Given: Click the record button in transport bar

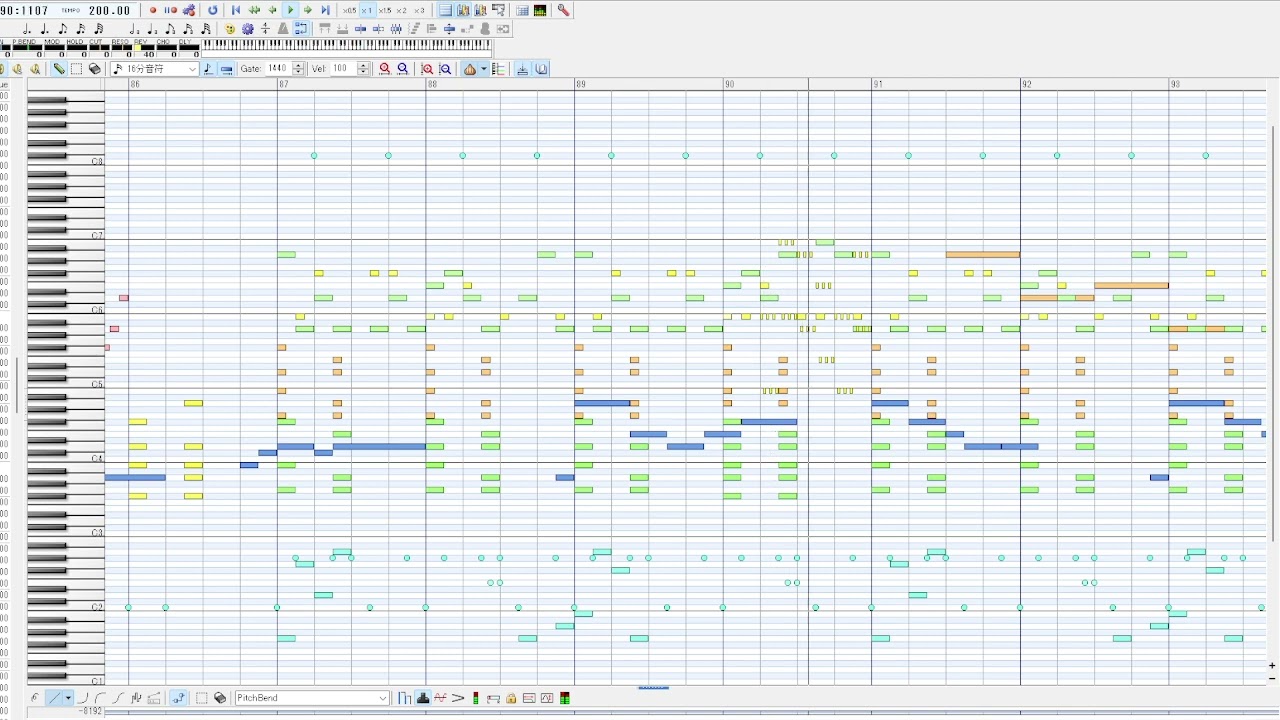Looking at the screenshot, I should point(153,10).
